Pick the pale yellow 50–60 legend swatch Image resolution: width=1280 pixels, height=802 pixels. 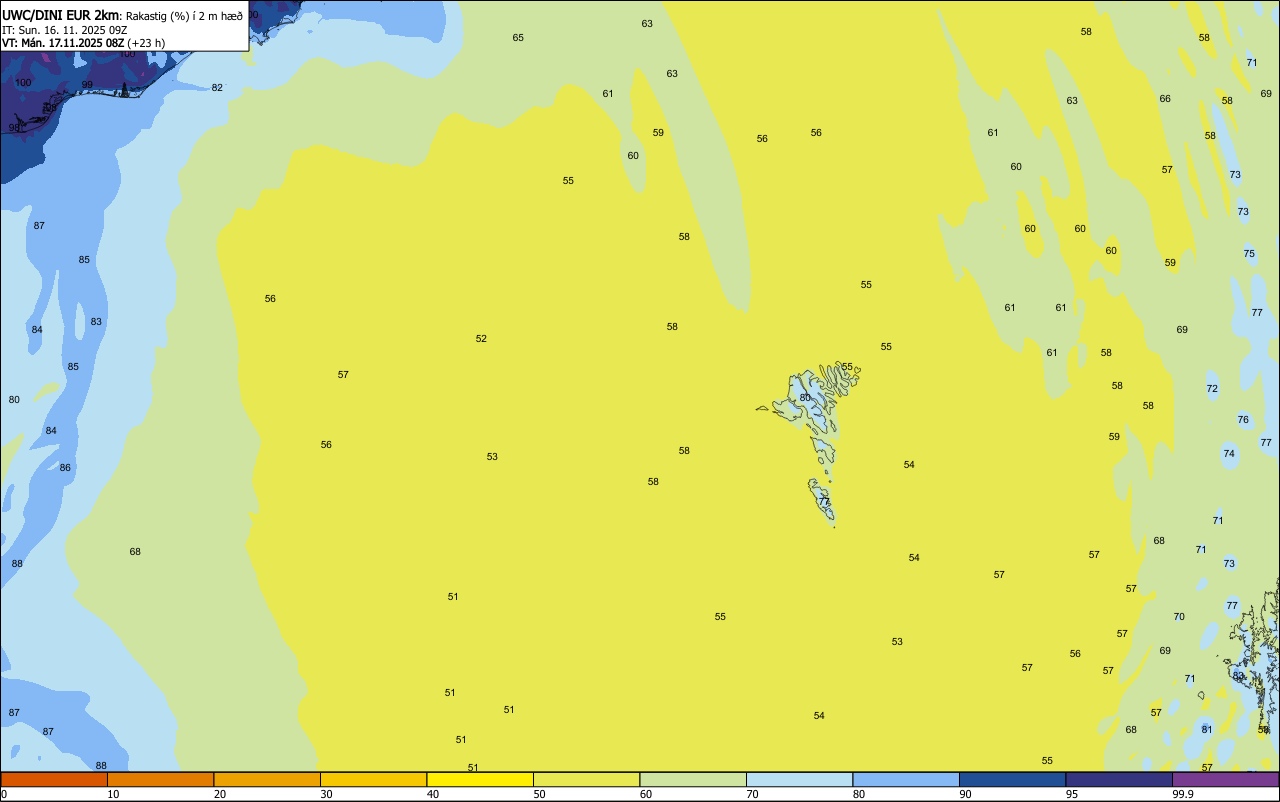586,779
